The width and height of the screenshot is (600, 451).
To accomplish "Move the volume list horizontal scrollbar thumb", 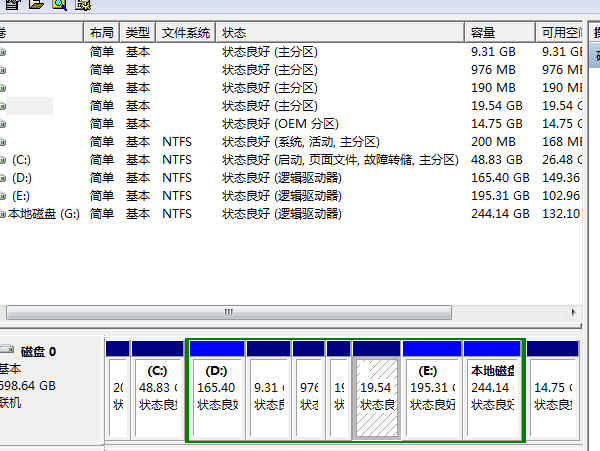I will [229, 312].
